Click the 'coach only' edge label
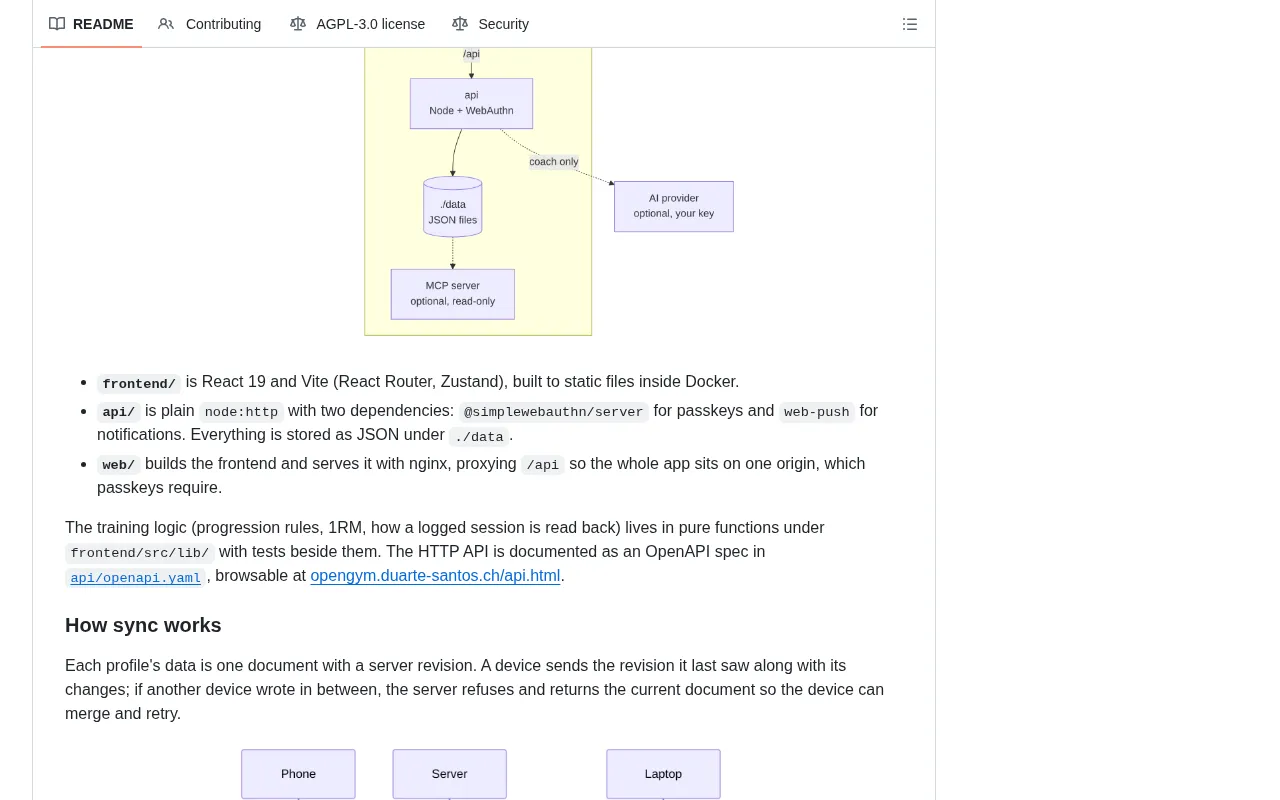 point(554,162)
